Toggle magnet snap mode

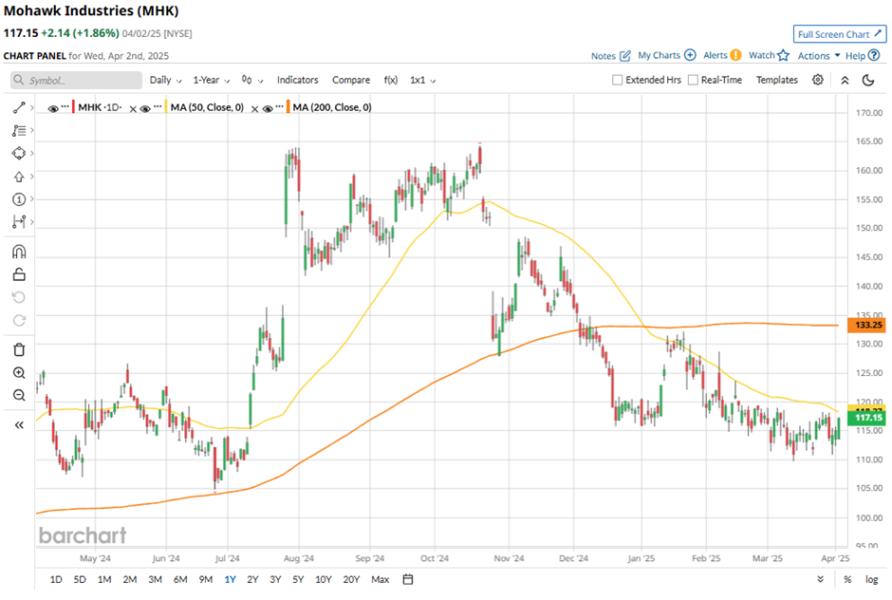tap(19, 251)
